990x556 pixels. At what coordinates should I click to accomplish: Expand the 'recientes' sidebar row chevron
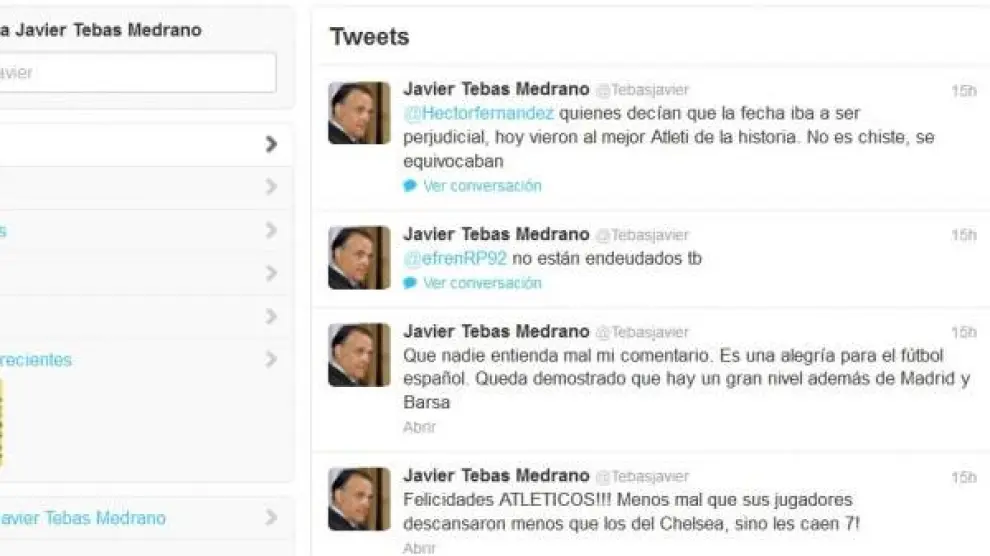271,359
